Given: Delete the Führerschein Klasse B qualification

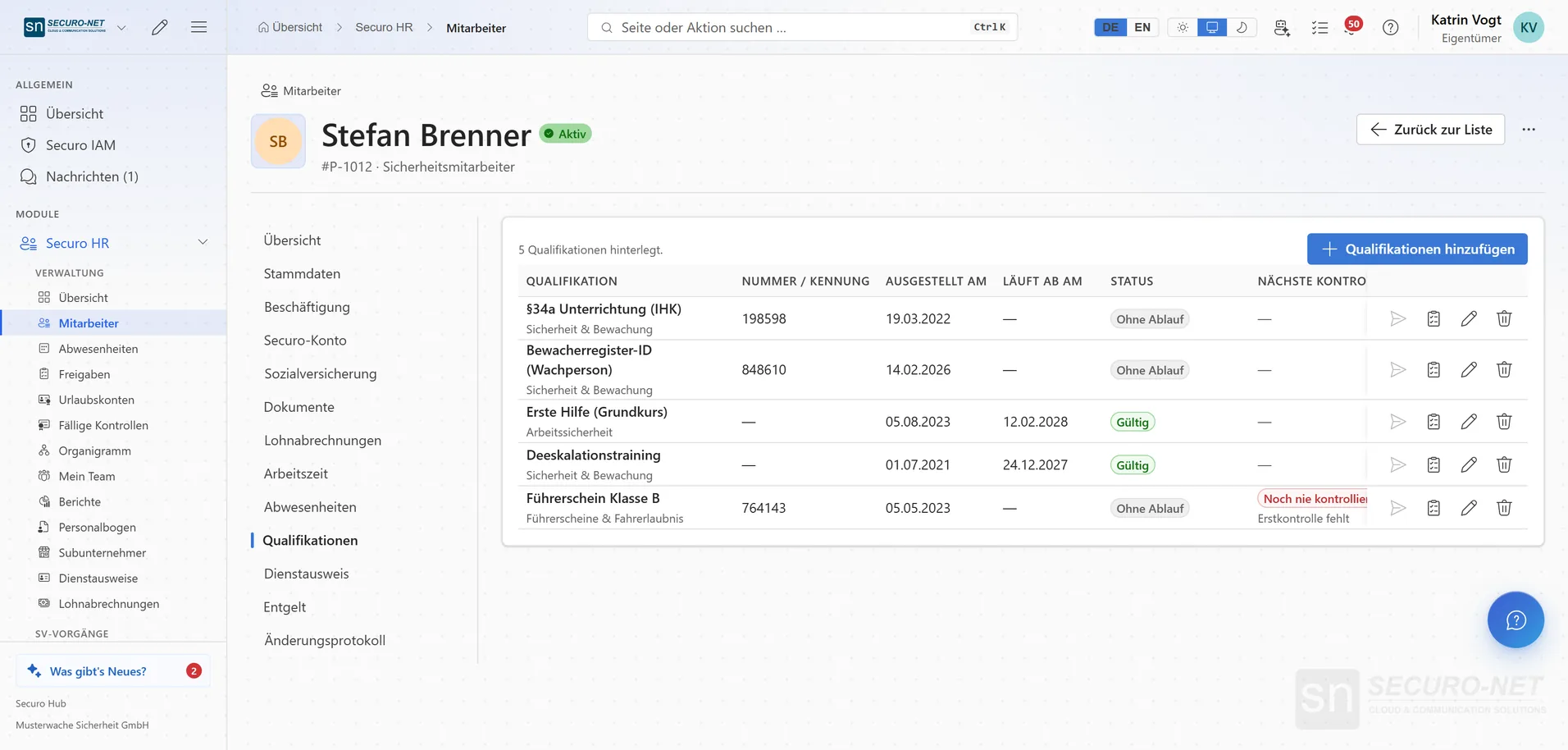Looking at the screenshot, I should pos(1504,508).
